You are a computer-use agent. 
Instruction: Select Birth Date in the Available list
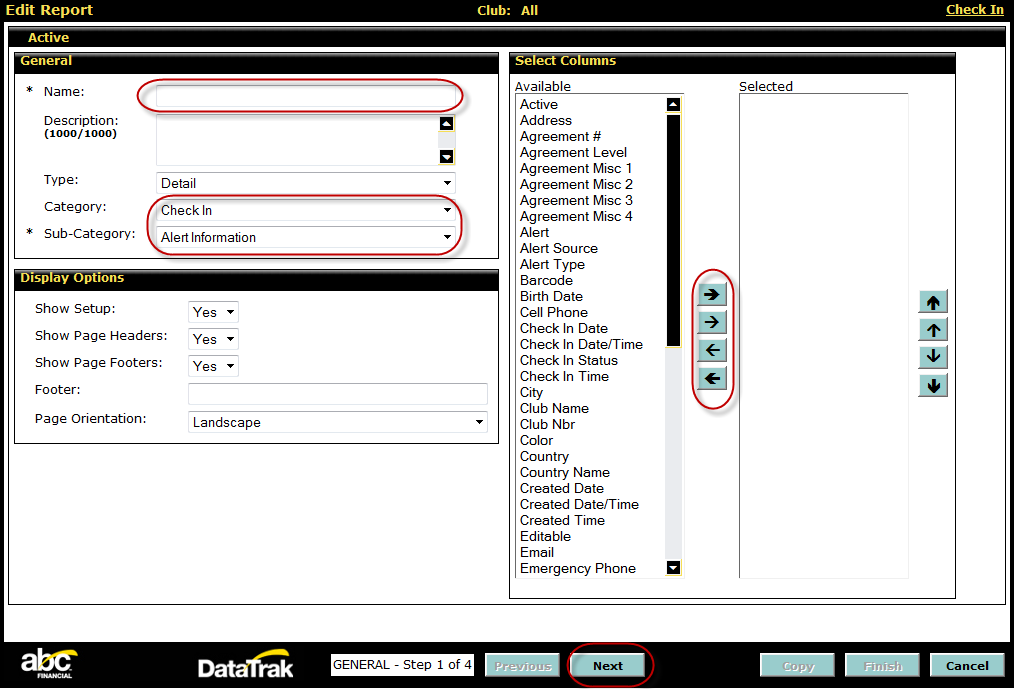pos(551,296)
